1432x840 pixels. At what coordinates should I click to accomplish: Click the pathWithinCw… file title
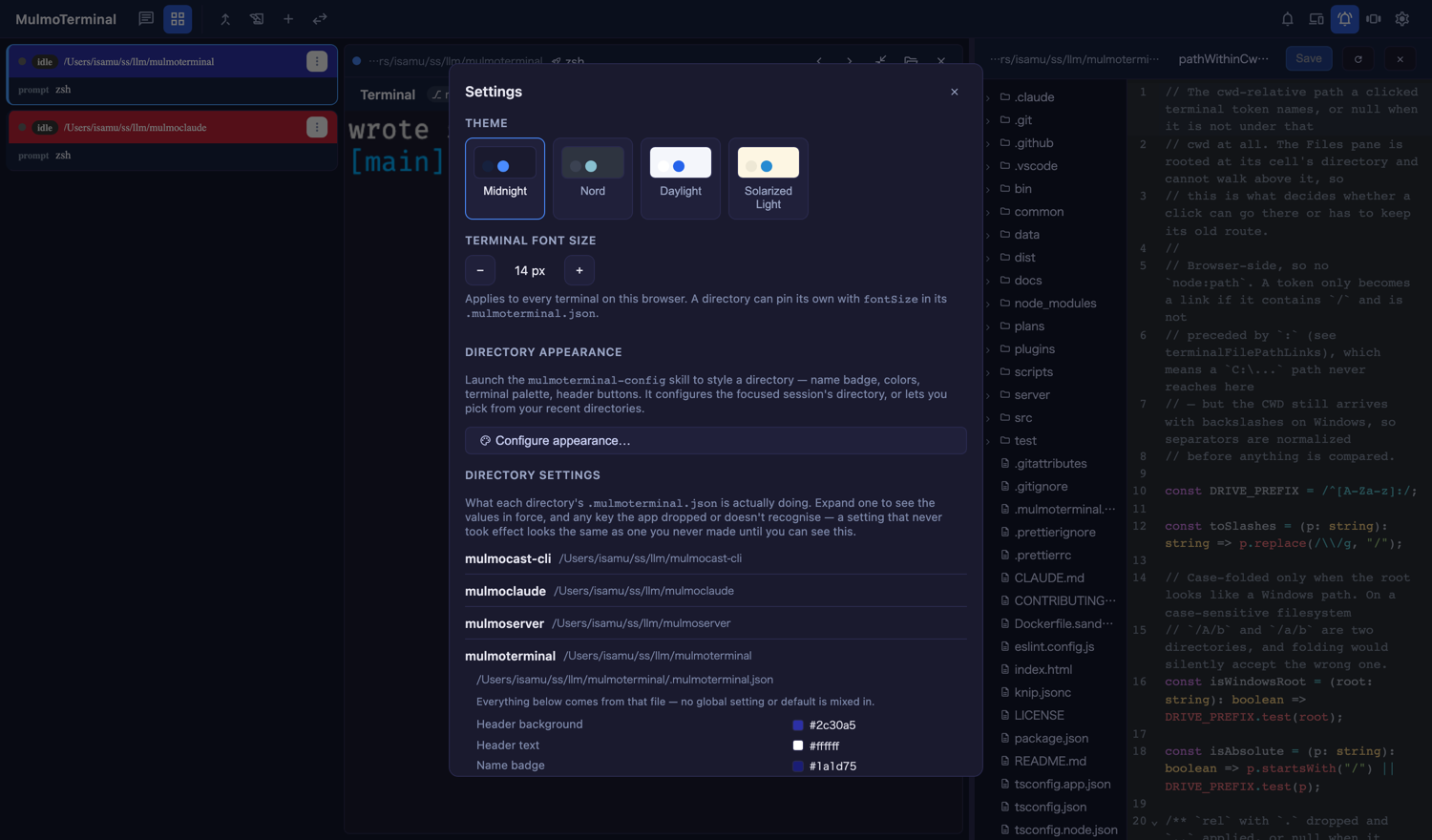[1224, 59]
